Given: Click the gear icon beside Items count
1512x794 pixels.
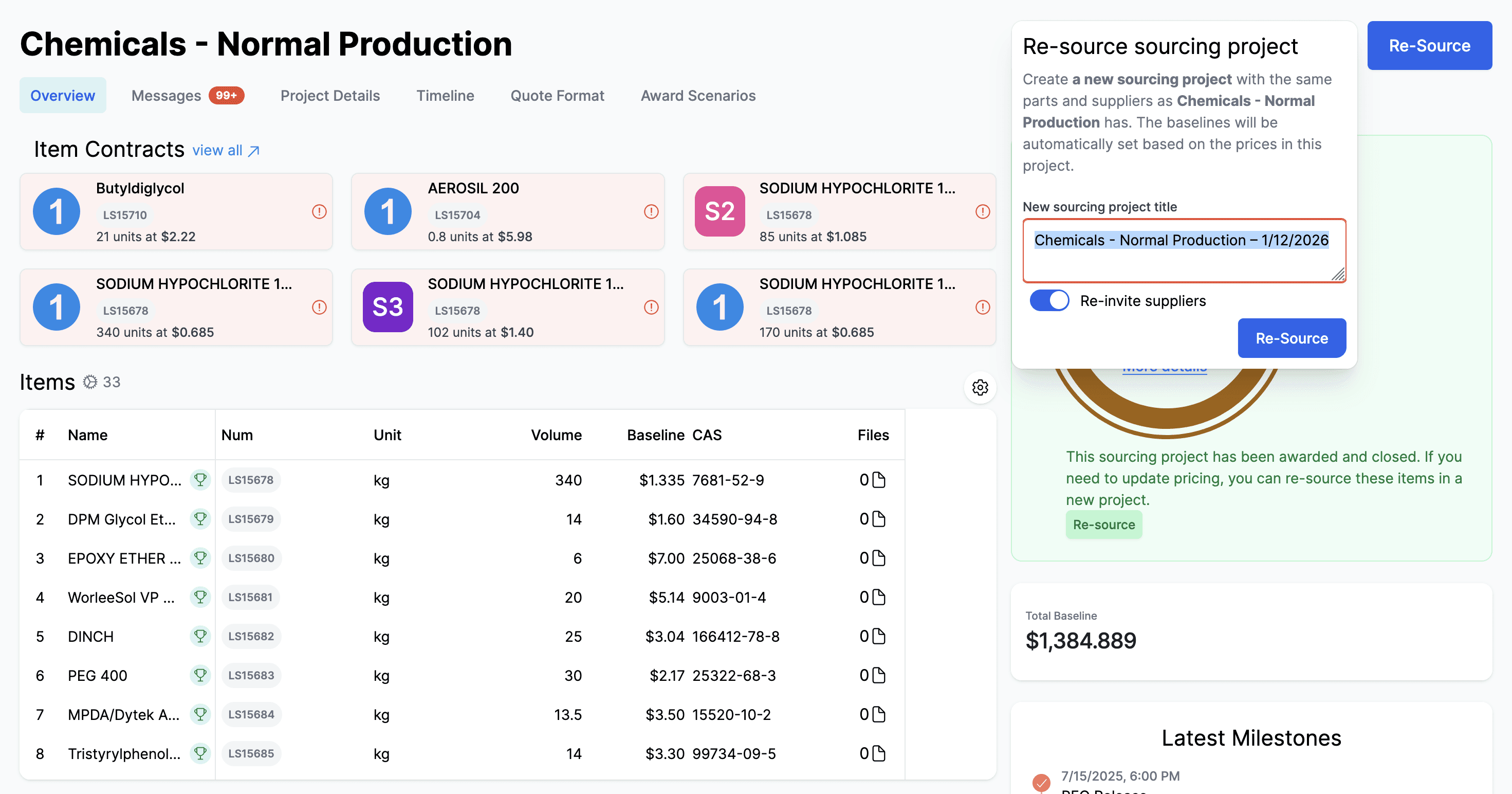Looking at the screenshot, I should point(90,382).
